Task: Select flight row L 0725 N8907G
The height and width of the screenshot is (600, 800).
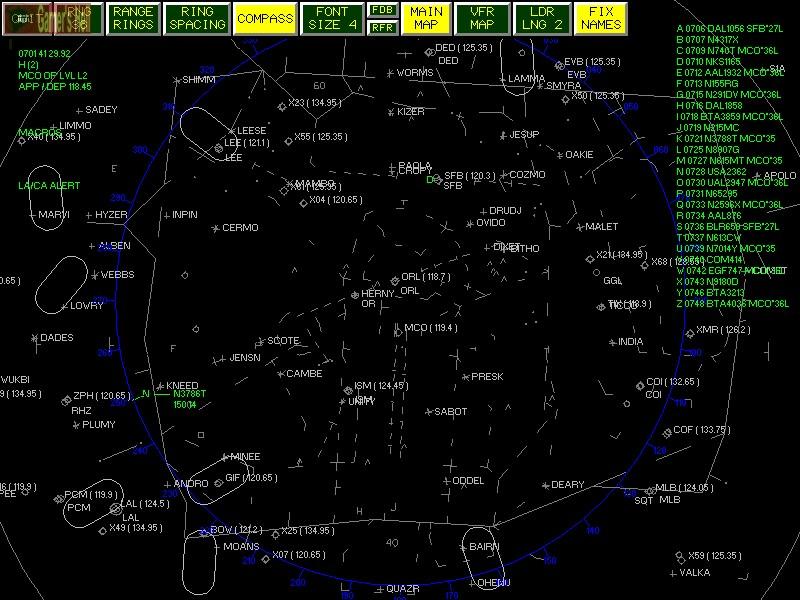Action: 708,149
